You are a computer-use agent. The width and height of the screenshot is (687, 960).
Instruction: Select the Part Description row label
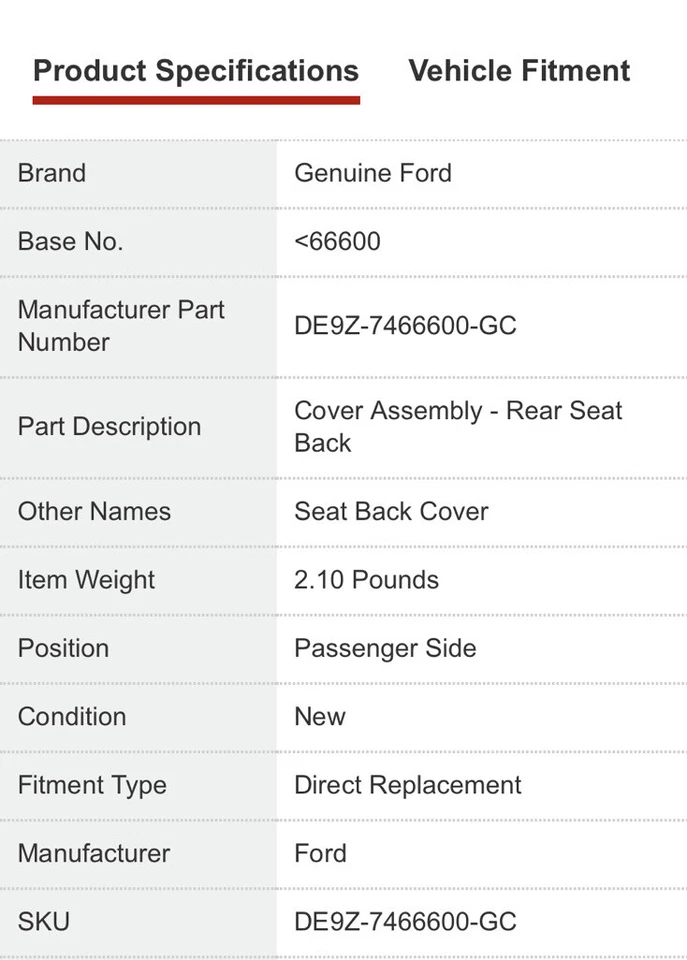[109, 426]
